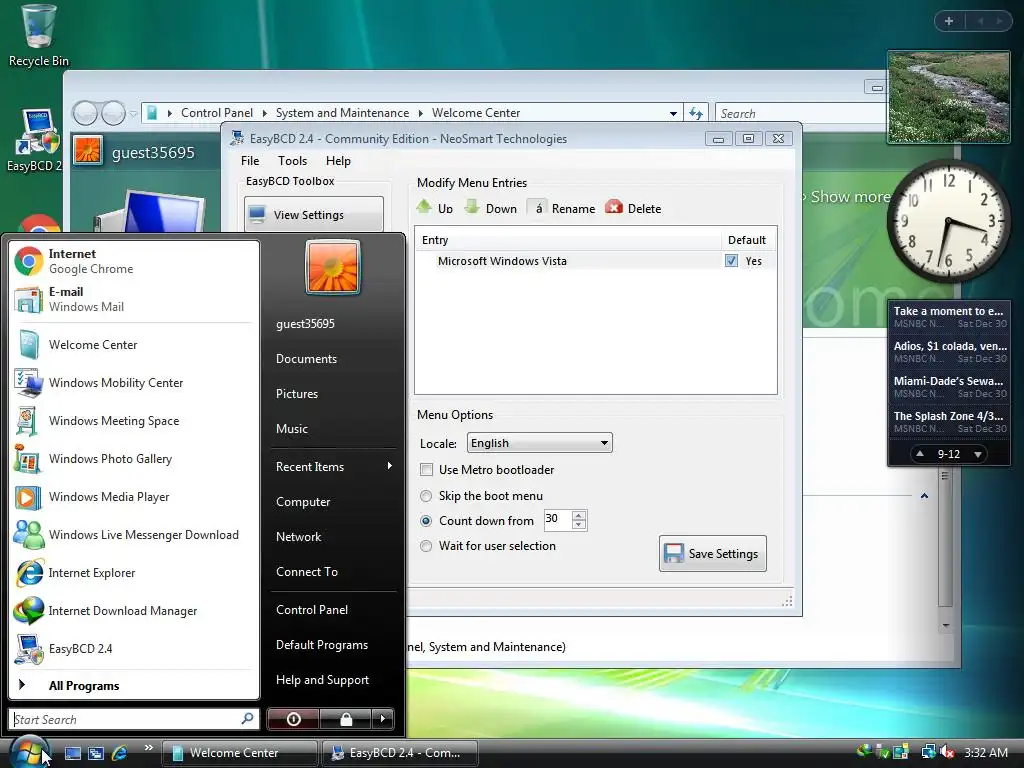The image size is (1024, 768).
Task: Toggle Default checkbox for Windows Vista entry
Action: 731,261
